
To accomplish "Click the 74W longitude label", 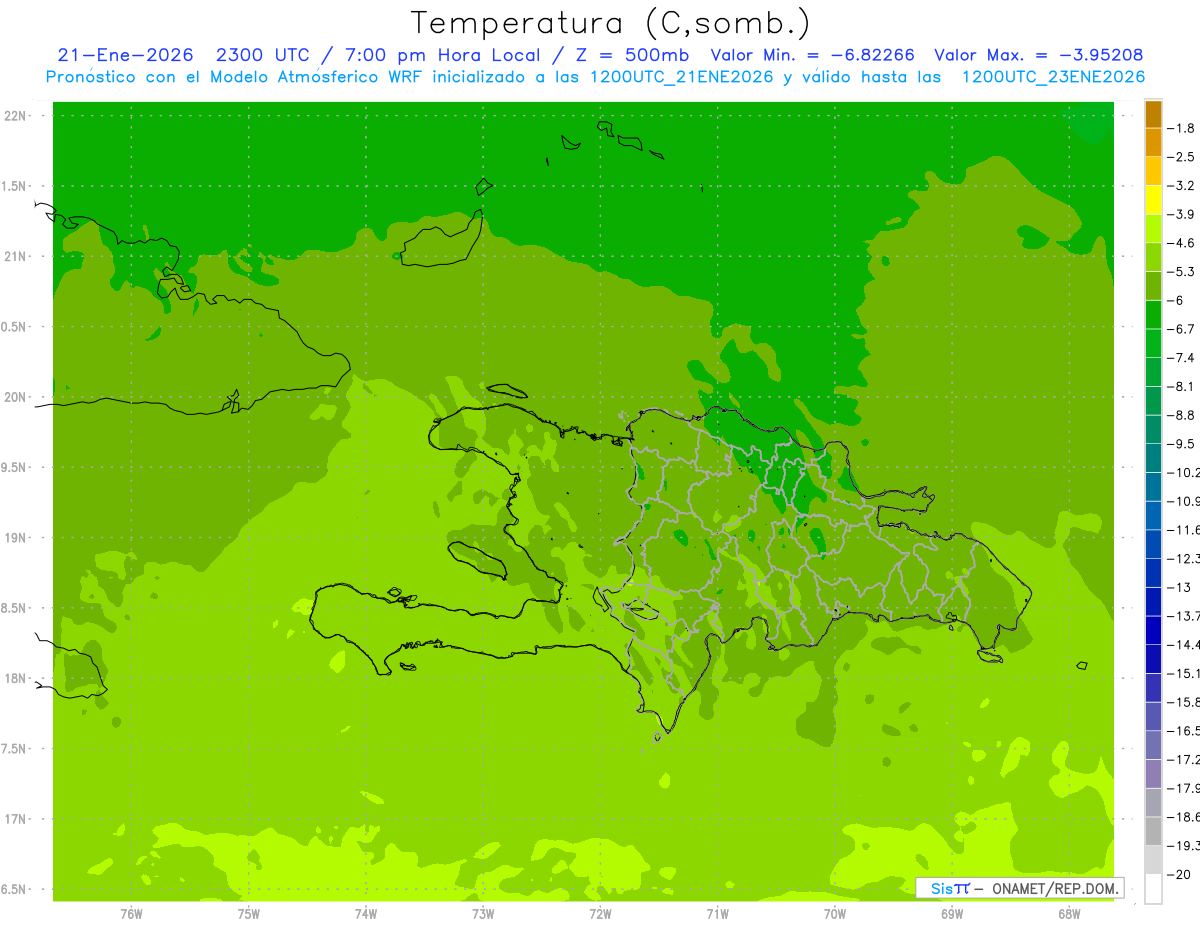I will point(366,914).
